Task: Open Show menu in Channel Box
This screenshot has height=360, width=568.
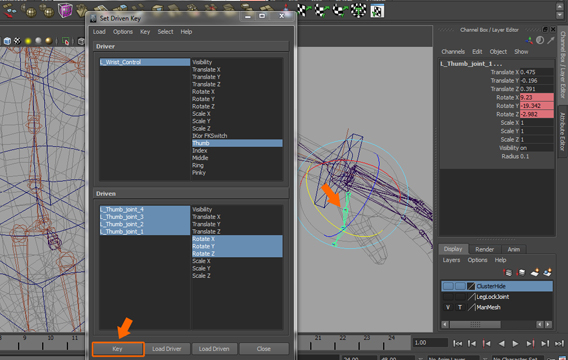Action: pyautogui.click(x=521, y=52)
